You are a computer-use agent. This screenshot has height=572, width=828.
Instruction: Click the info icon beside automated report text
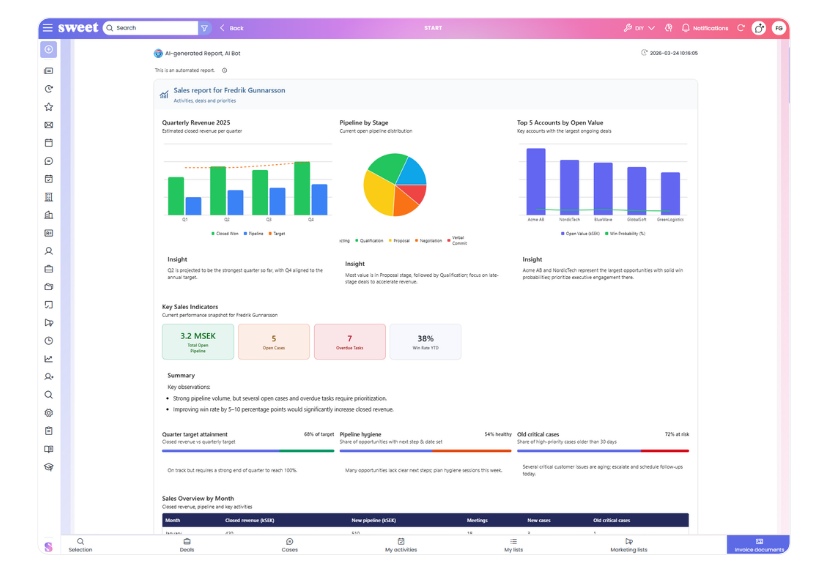pyautogui.click(x=224, y=70)
